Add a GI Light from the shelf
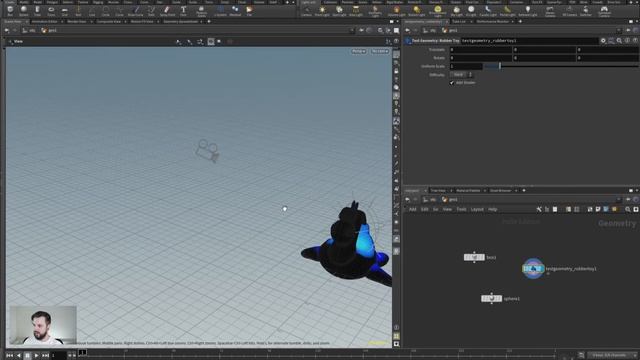Image resolution: width=640 pixels, height=360 pixels. point(471,11)
